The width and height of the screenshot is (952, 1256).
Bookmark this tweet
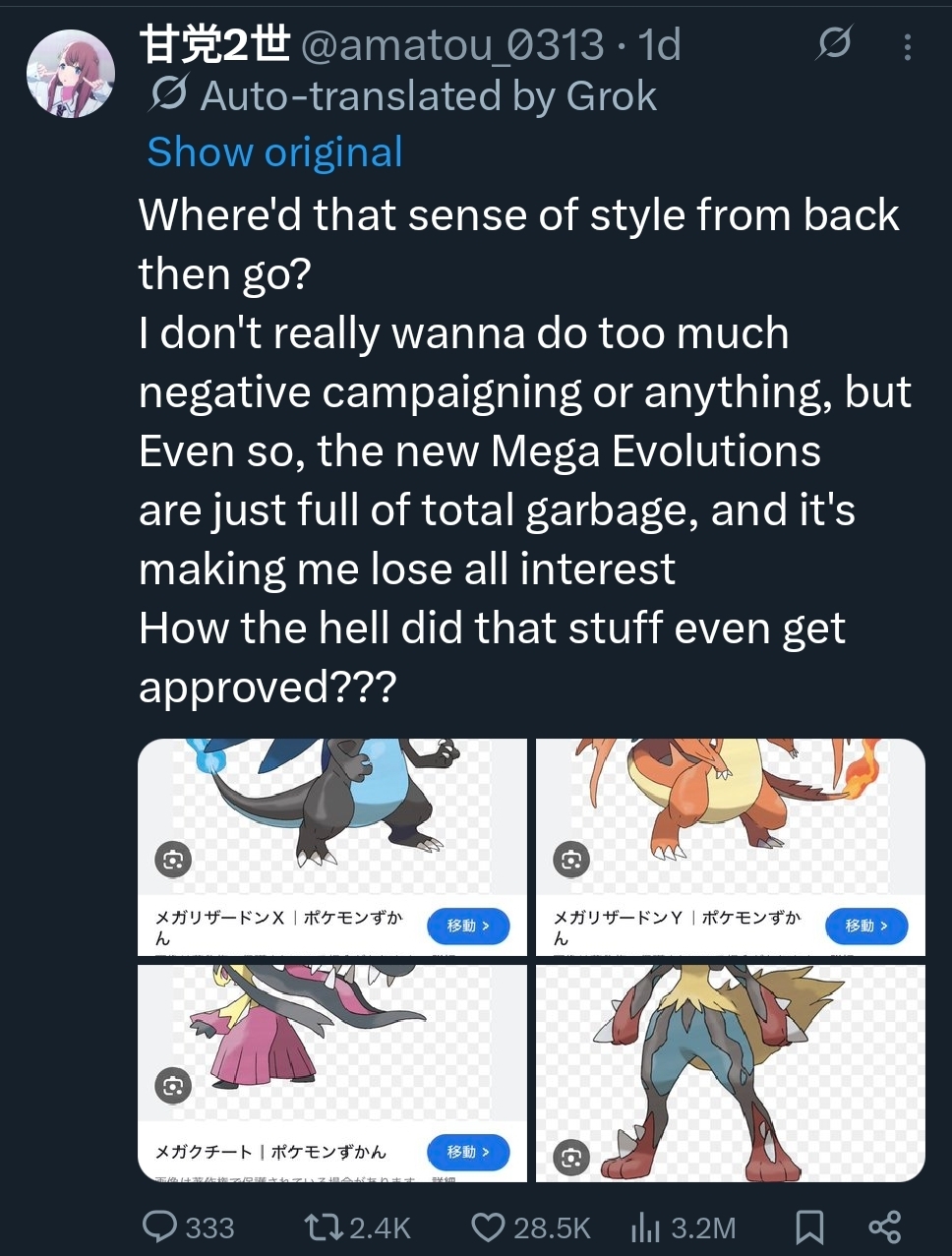[808, 1226]
